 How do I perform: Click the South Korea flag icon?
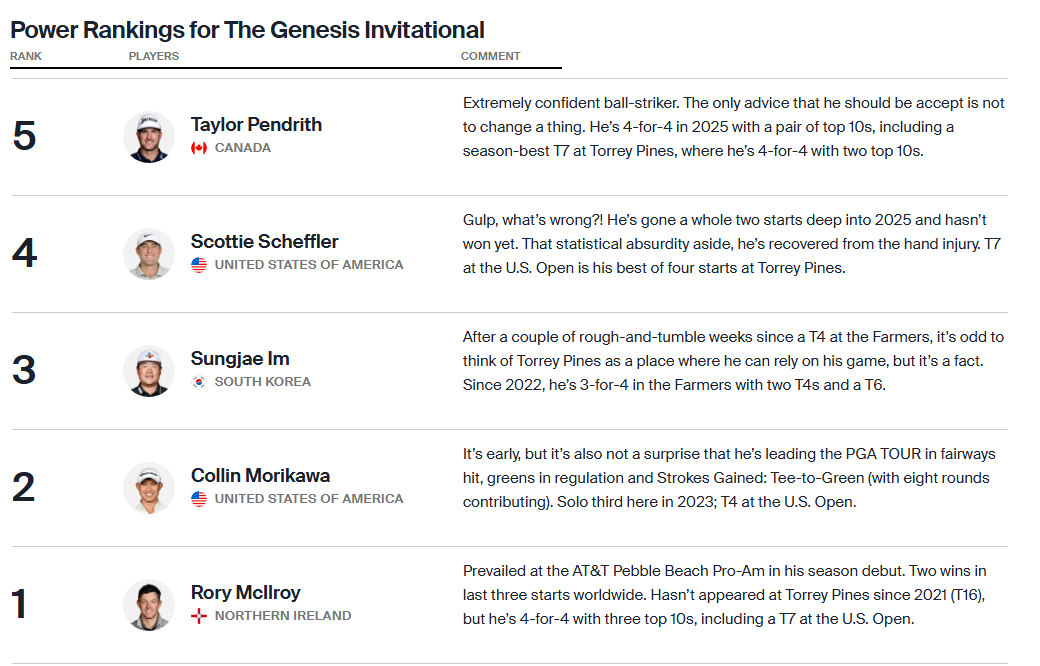[199, 382]
